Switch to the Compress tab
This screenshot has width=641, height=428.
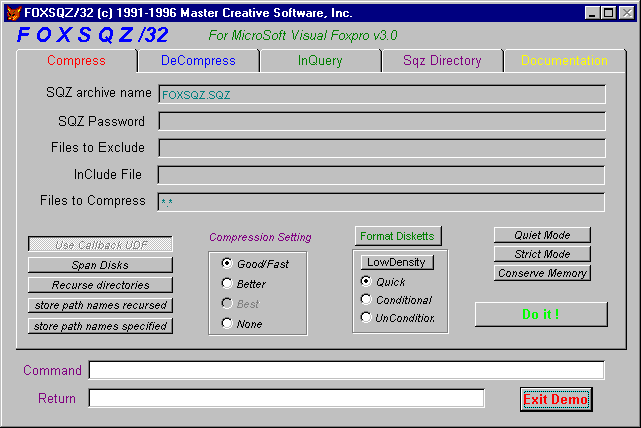(76, 61)
